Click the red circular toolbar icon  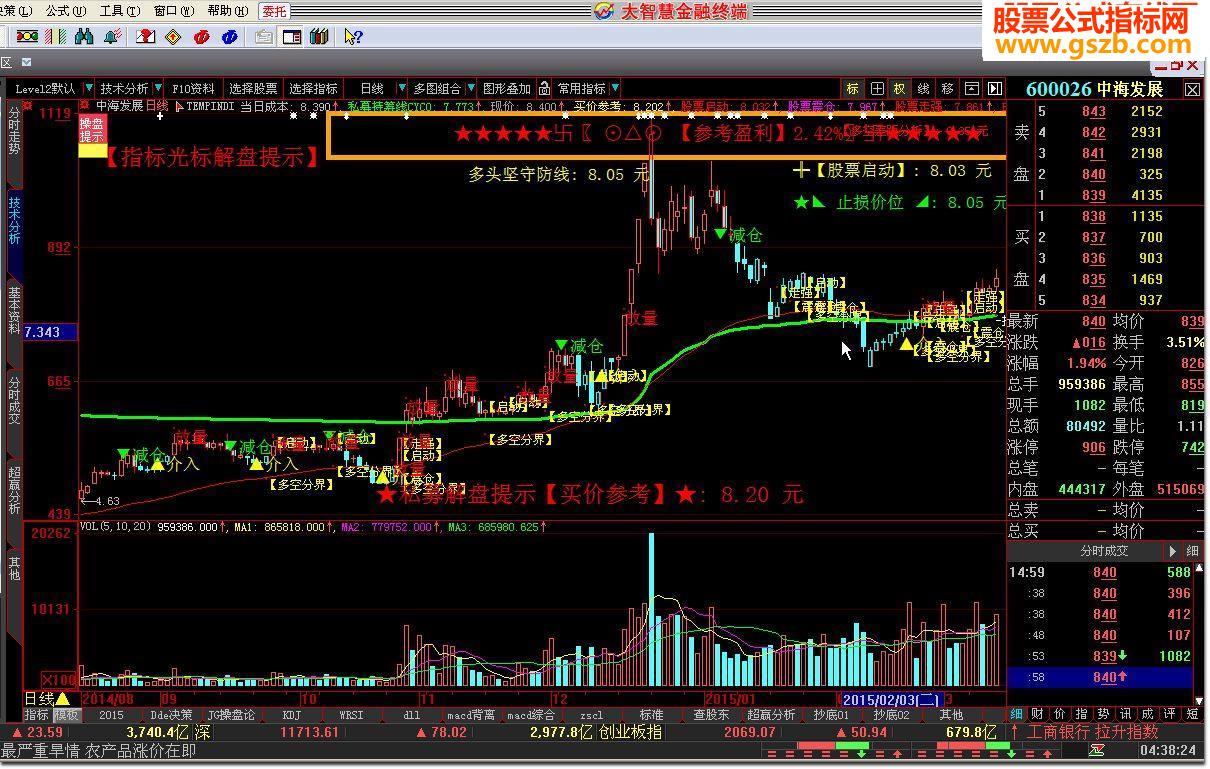(x=202, y=37)
